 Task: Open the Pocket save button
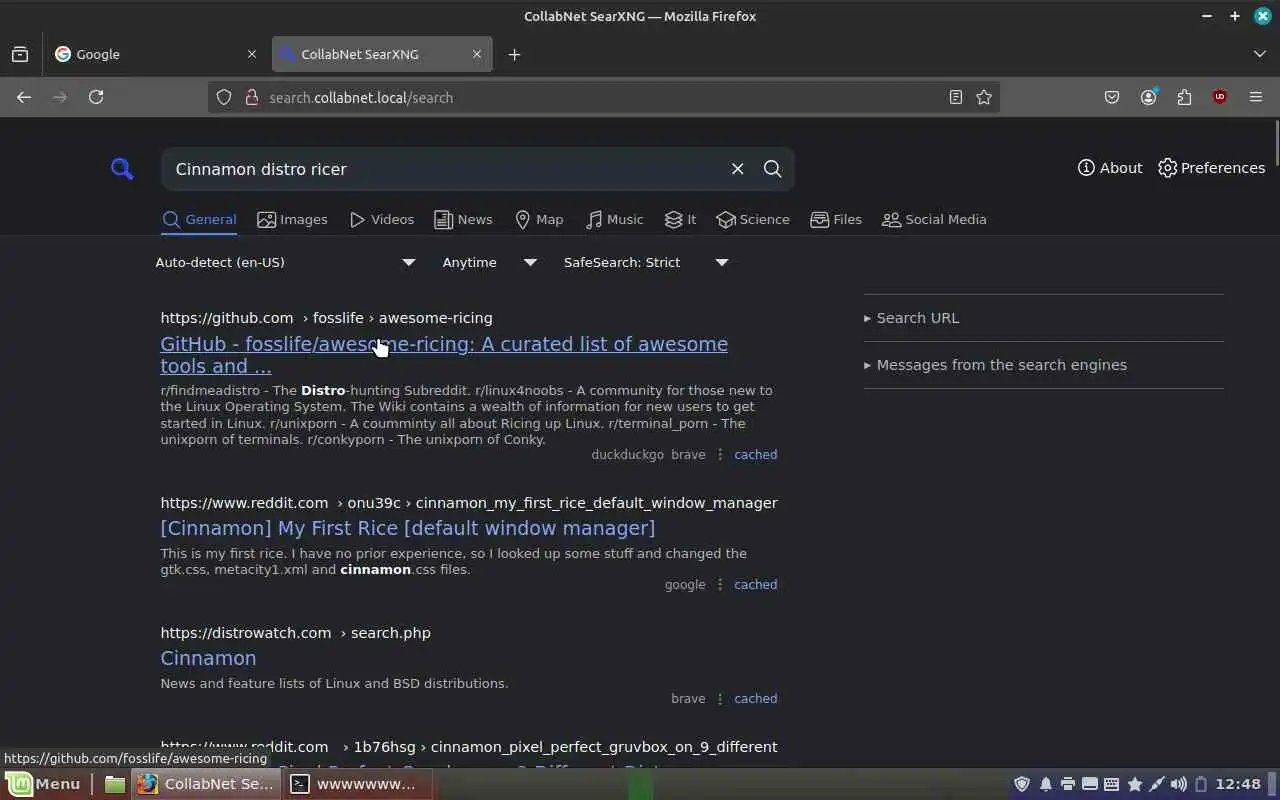coord(1112,97)
